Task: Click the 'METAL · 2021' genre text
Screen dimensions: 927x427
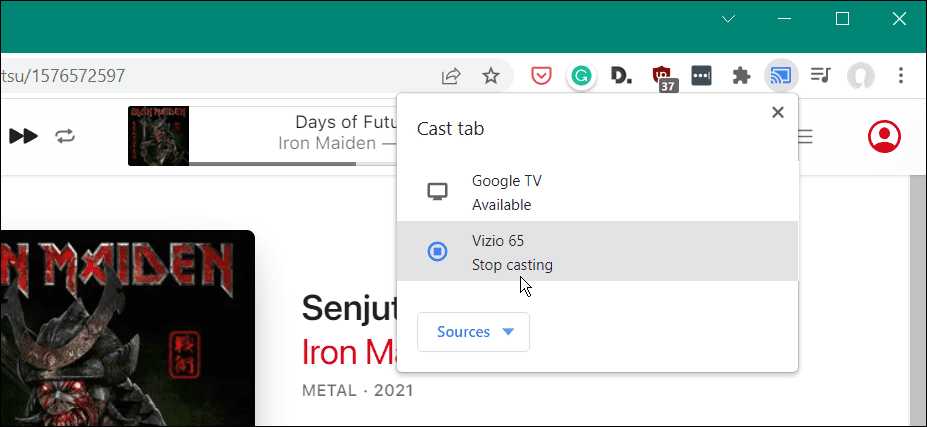Action: pyautogui.click(x=358, y=390)
